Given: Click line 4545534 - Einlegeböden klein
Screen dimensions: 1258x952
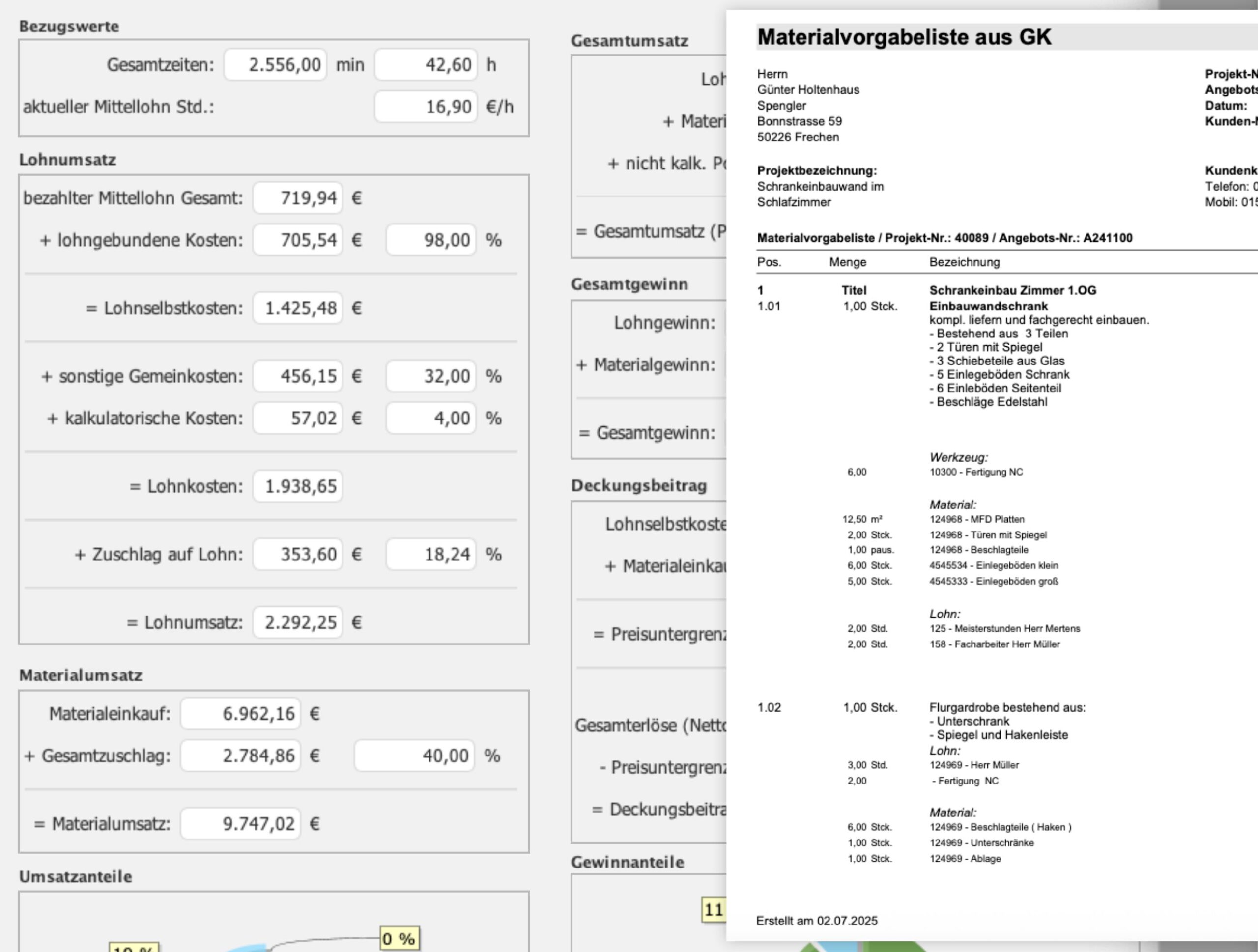Looking at the screenshot, I should [x=994, y=565].
